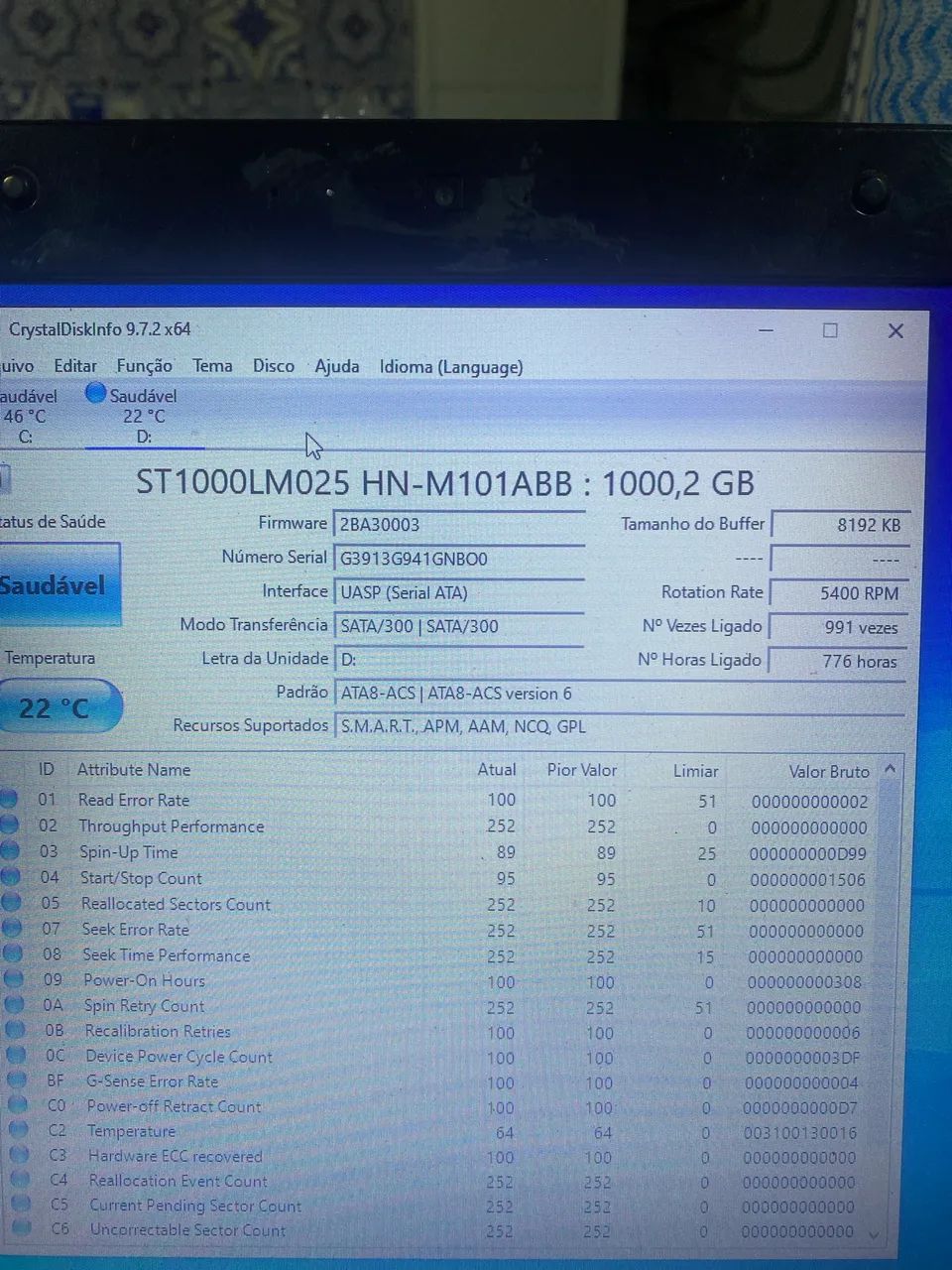The height and width of the screenshot is (1270, 952).
Task: Minimize the CrystalDiskInfo window
Action: 766,330
